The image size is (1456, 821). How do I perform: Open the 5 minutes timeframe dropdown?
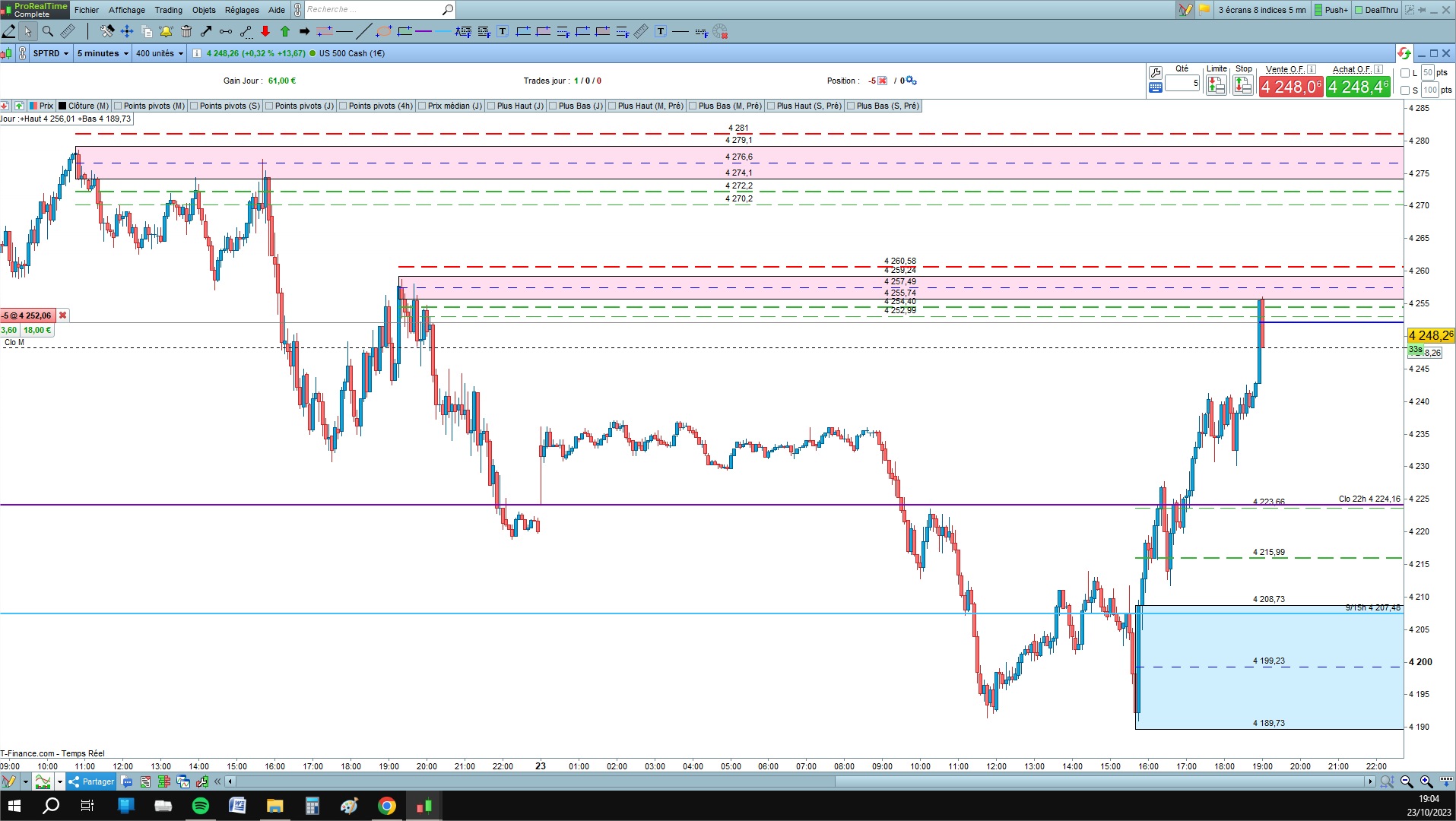point(103,53)
